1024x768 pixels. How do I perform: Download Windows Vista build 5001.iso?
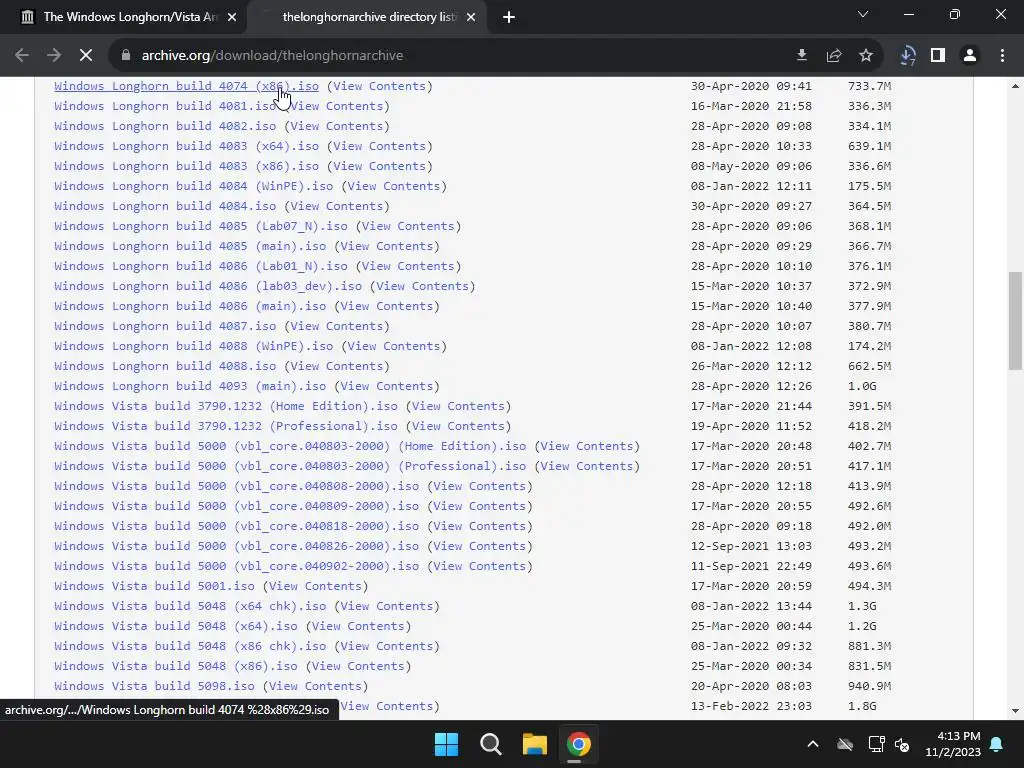coord(154,586)
